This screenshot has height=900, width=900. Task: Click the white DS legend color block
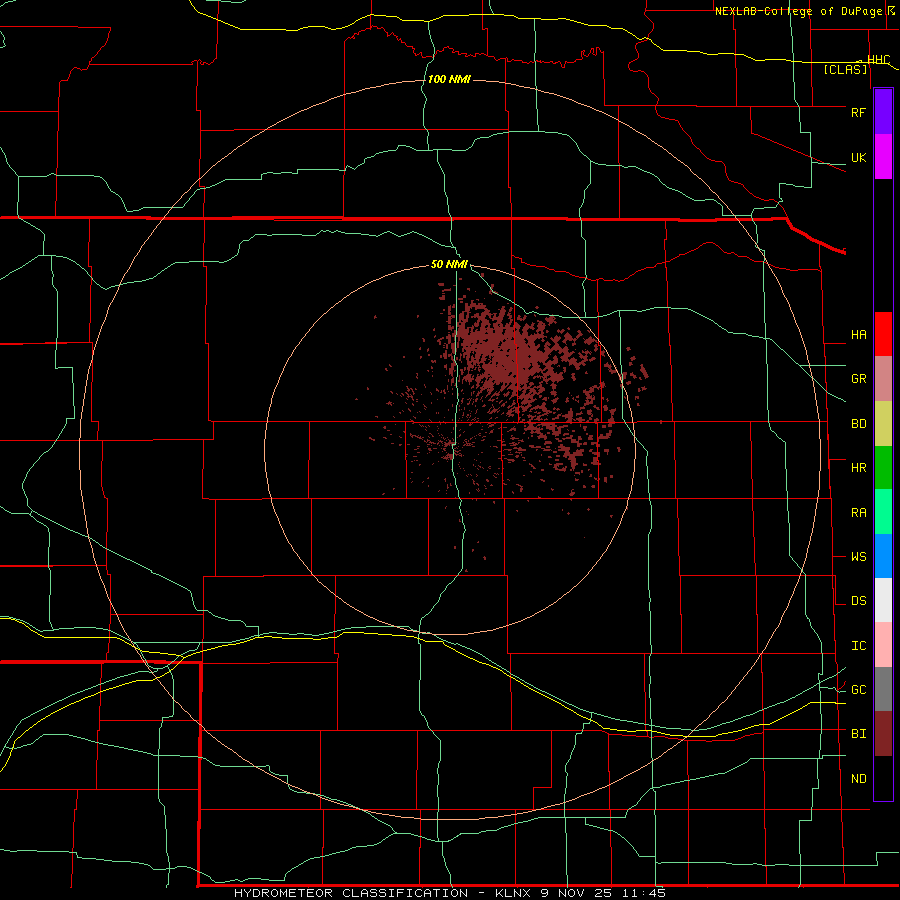pos(883,600)
